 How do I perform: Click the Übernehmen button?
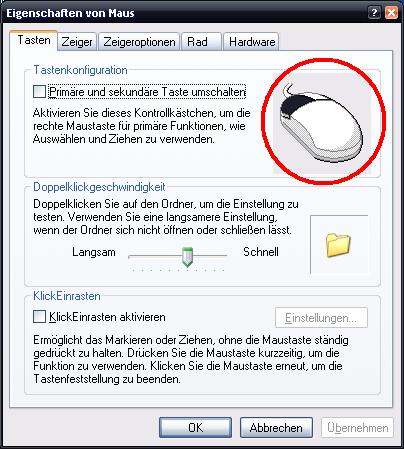pyautogui.click(x=357, y=428)
